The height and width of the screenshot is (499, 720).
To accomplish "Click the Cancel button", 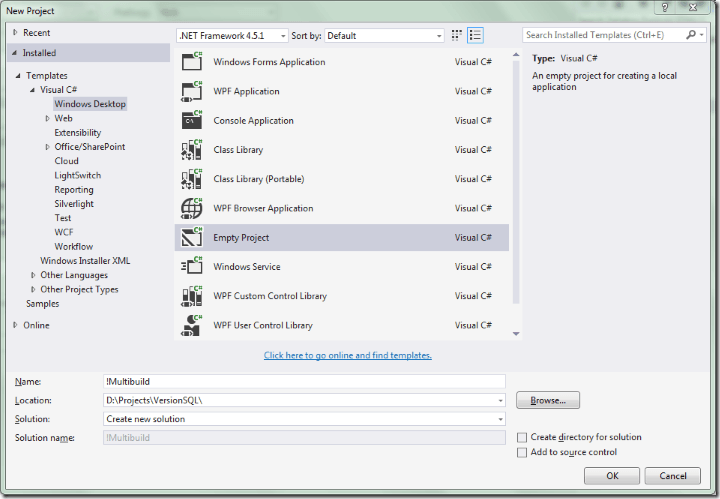I will tap(673, 476).
